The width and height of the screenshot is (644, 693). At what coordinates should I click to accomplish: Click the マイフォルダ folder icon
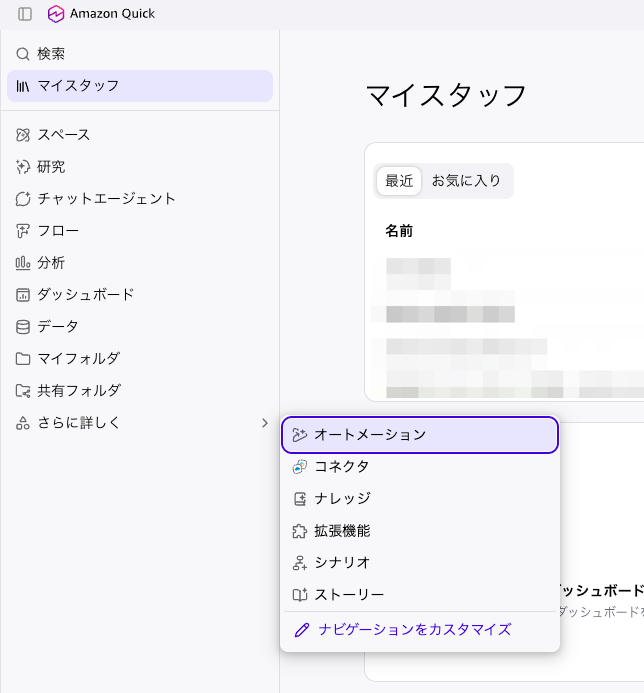click(x=23, y=359)
